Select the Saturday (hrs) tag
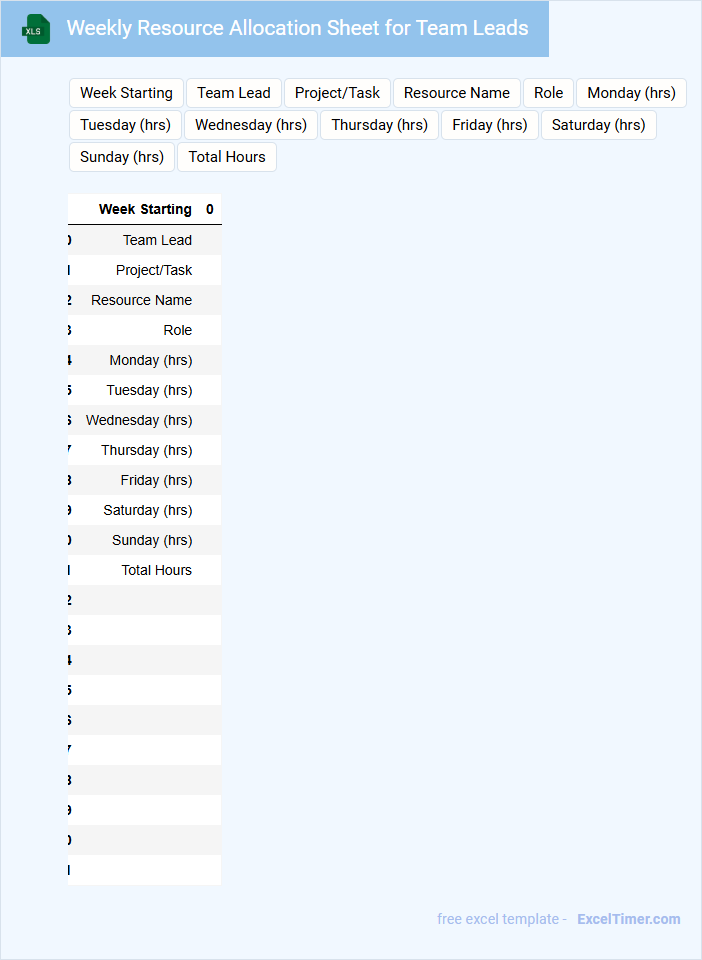The width and height of the screenshot is (702, 960). click(598, 125)
